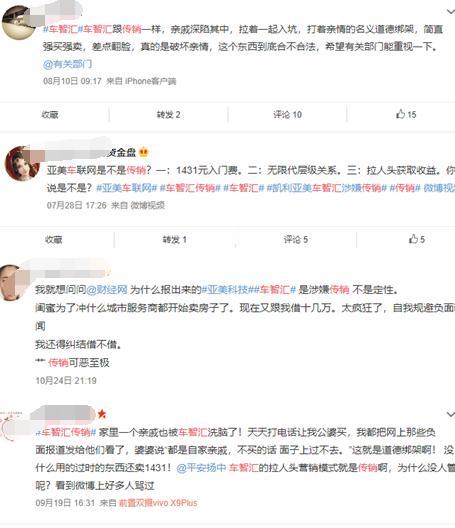Open the @平安扬中 mention link

click(201, 468)
